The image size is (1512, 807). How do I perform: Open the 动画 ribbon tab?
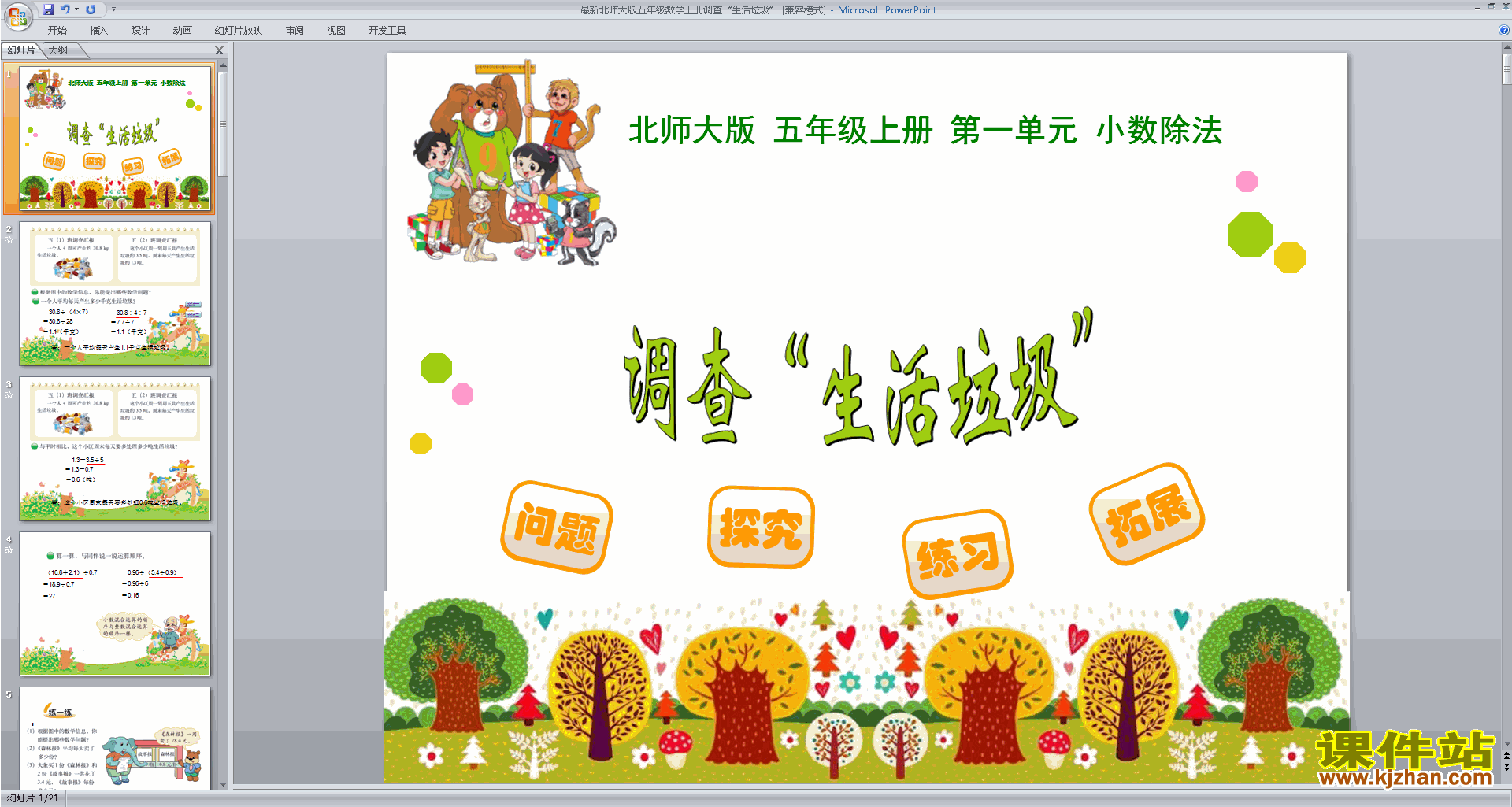[x=182, y=31]
